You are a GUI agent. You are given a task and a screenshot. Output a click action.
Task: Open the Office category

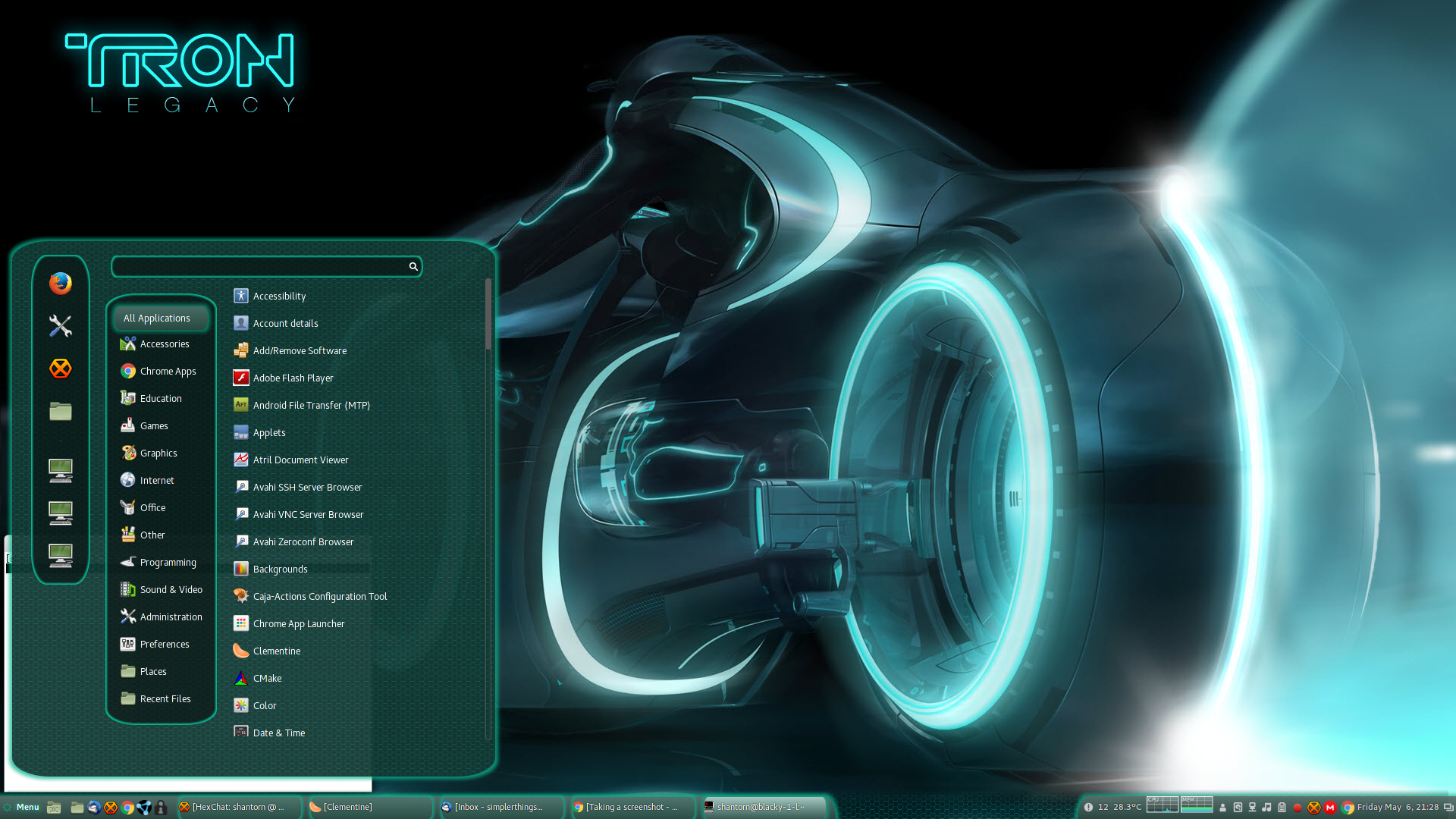click(161, 508)
